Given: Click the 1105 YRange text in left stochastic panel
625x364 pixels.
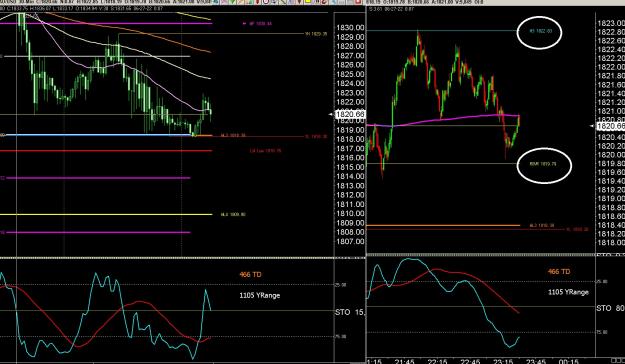Looking at the screenshot, I should (x=259, y=295).
